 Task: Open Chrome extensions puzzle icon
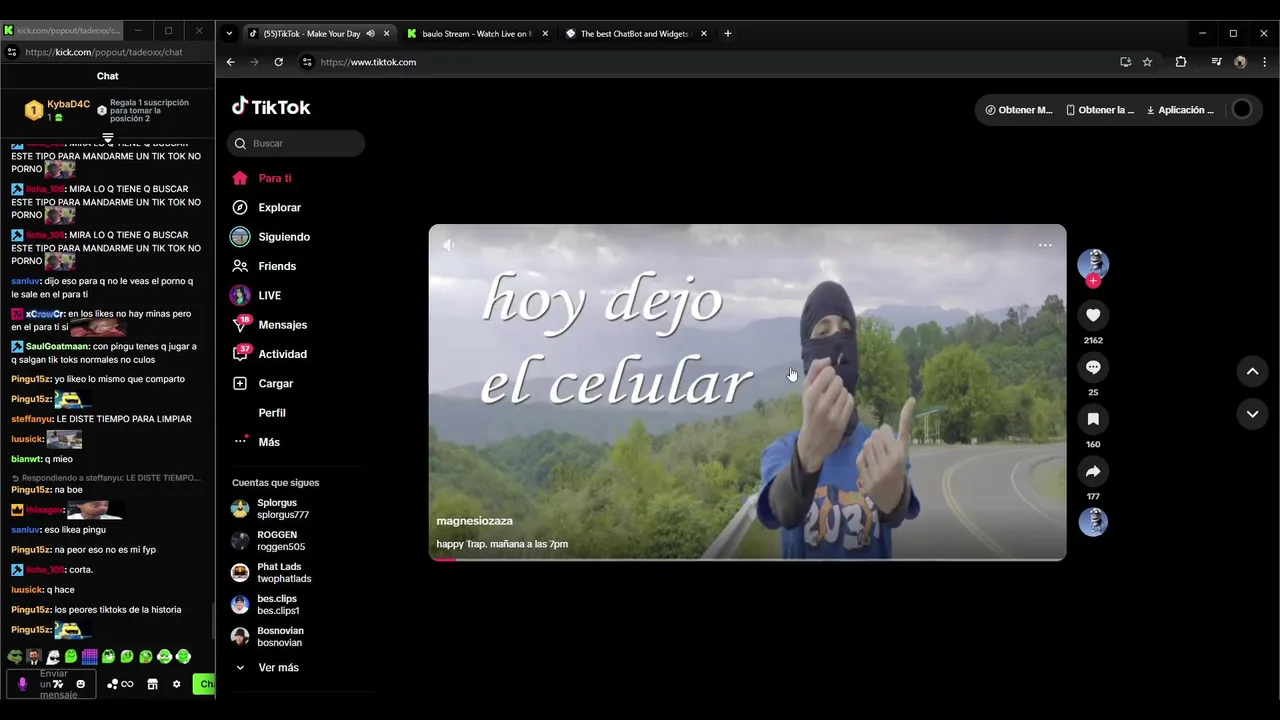coord(1181,62)
